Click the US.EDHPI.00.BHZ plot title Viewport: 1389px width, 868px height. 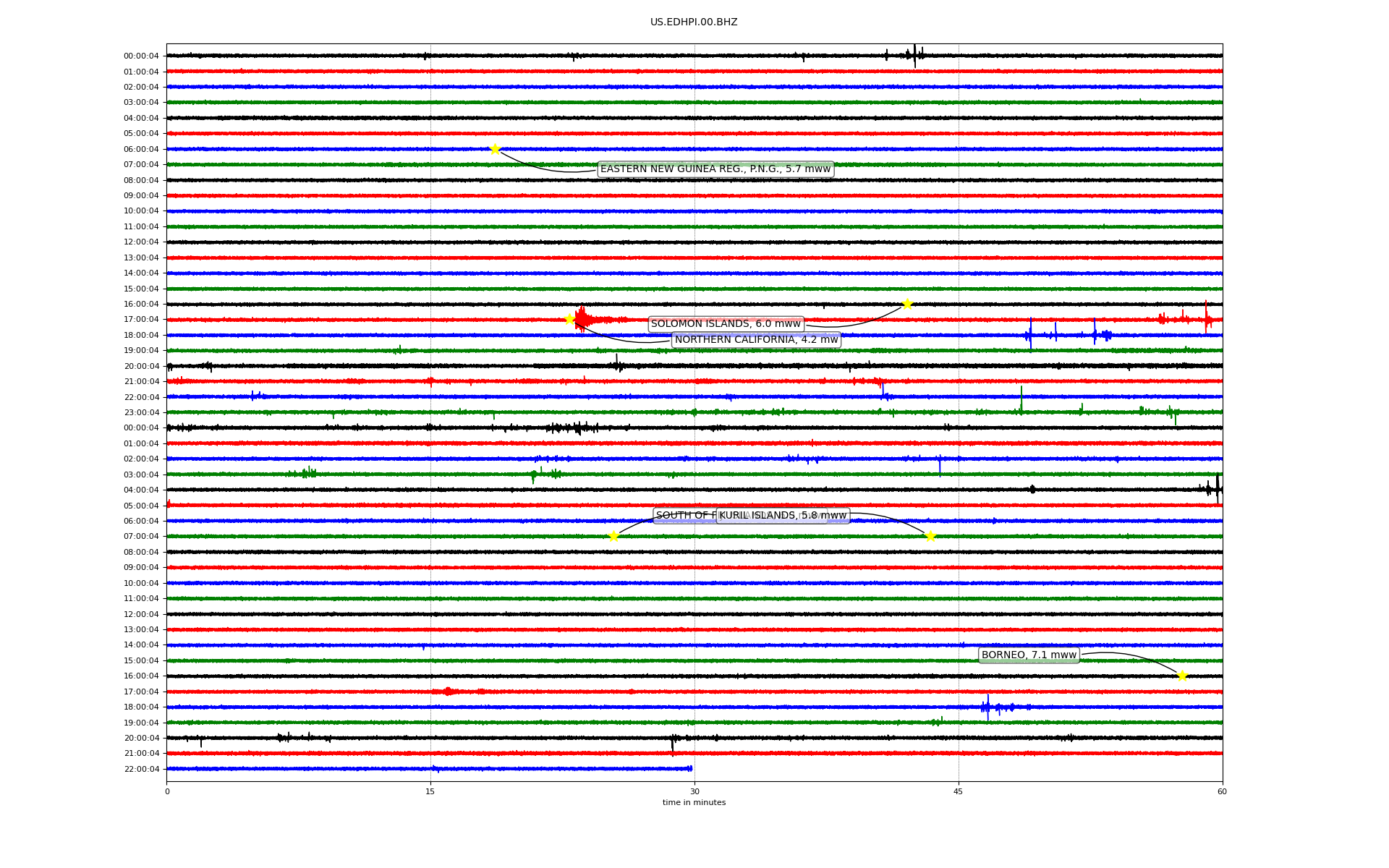[694, 22]
